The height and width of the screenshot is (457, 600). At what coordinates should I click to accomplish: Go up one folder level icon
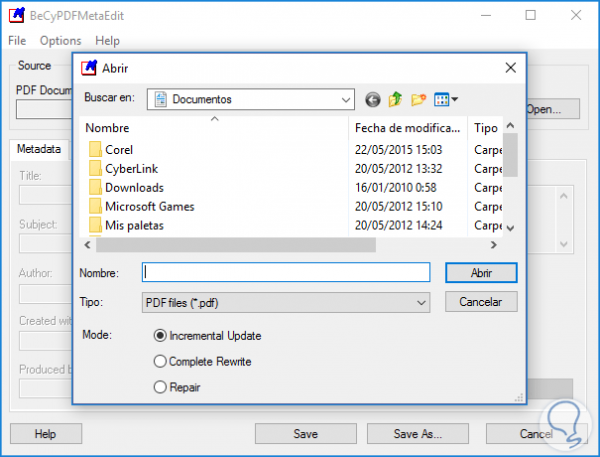point(395,100)
